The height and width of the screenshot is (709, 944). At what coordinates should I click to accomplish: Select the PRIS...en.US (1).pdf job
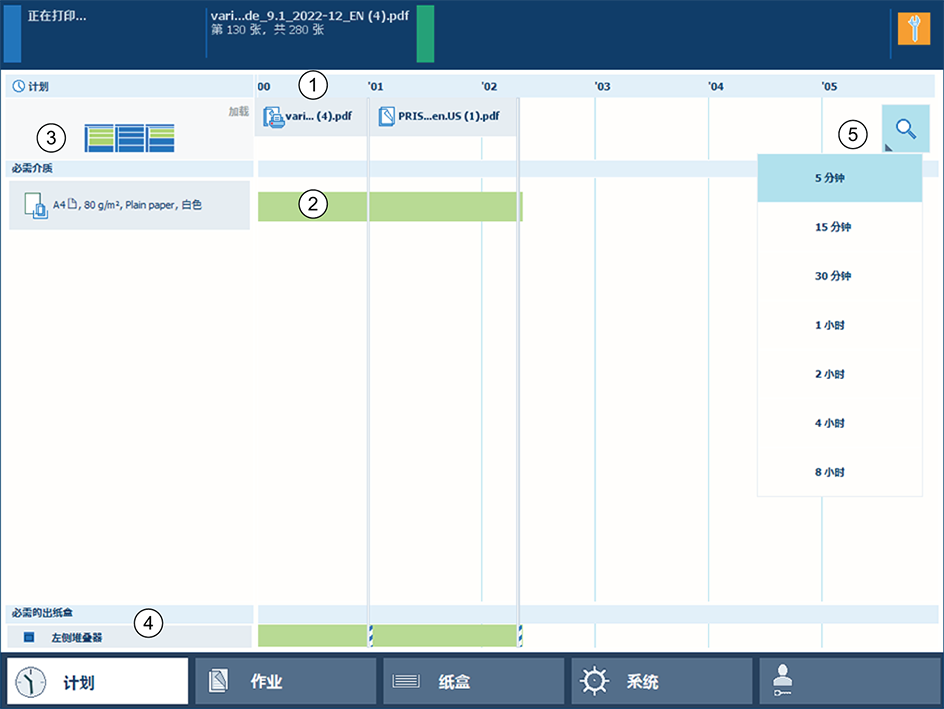click(442, 117)
